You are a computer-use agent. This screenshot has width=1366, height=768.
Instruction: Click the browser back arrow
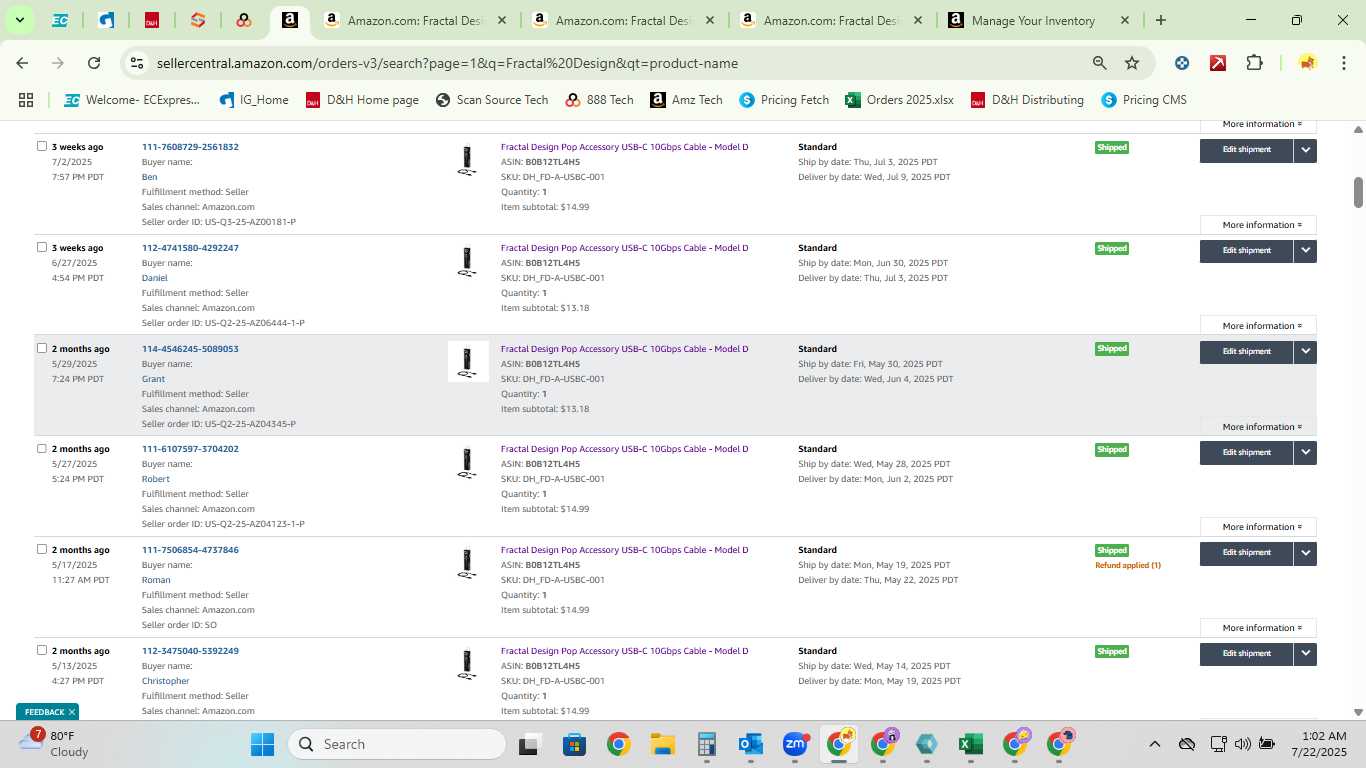point(22,63)
